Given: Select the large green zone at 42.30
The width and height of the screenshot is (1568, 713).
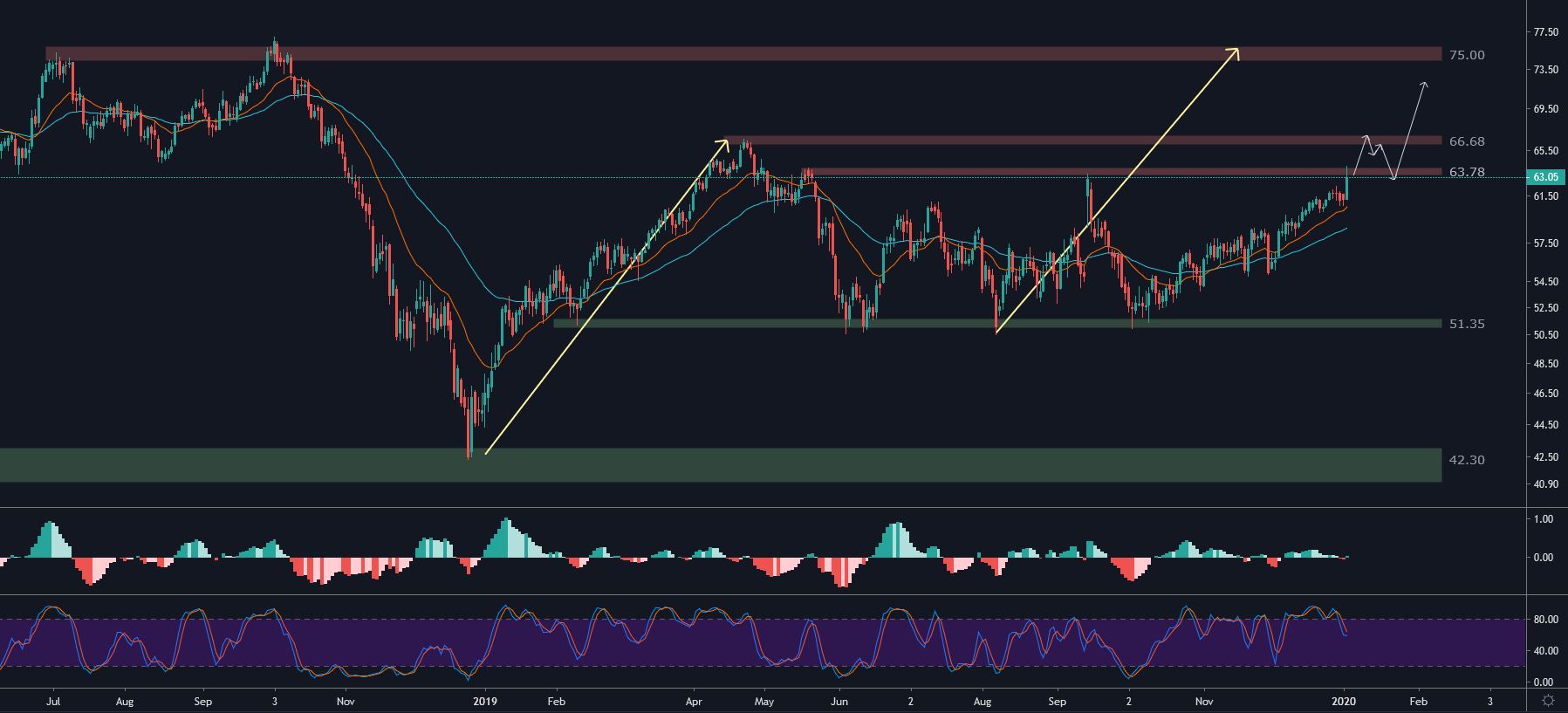Looking at the screenshot, I should [x=721, y=465].
